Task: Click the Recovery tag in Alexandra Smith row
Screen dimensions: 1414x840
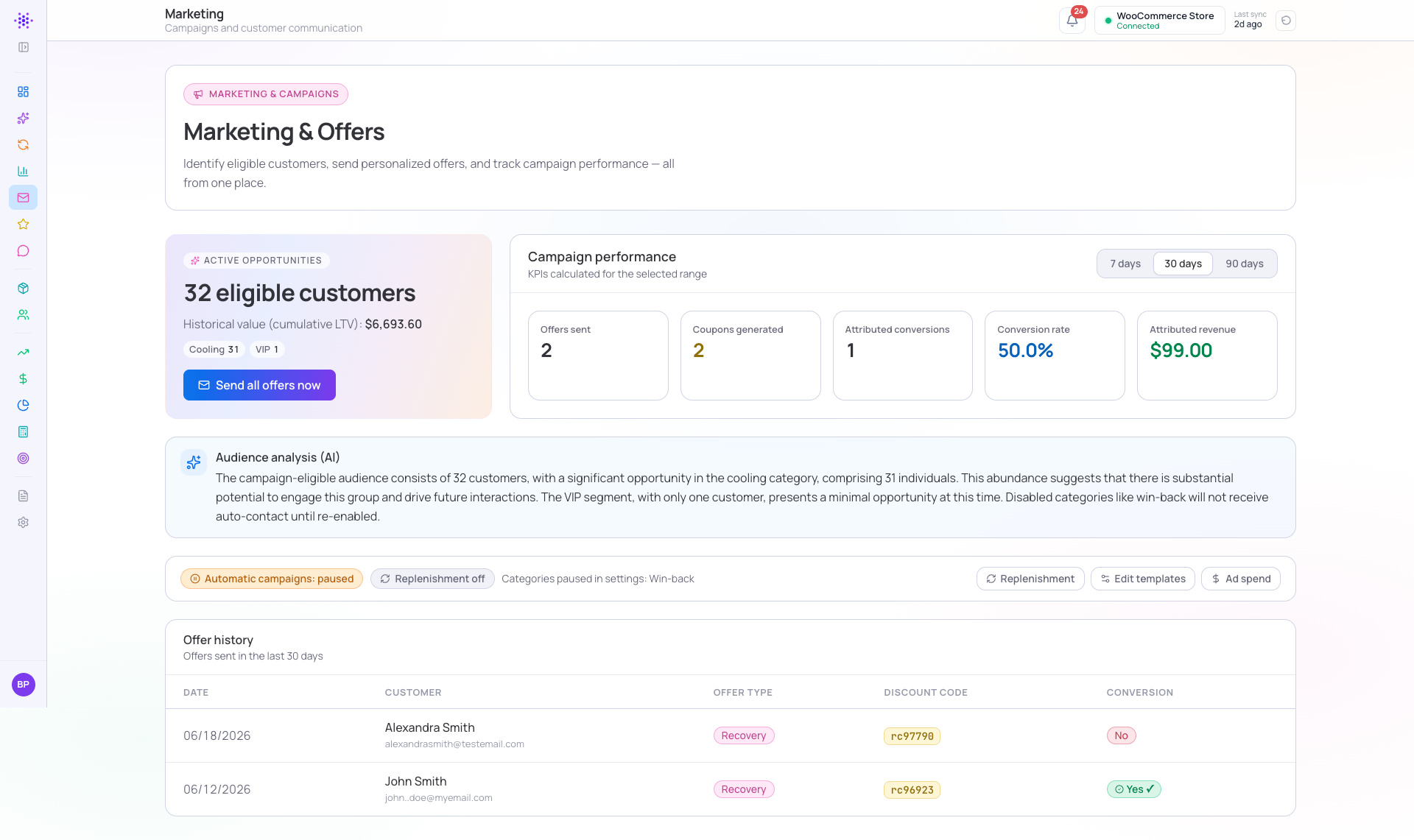Action: (x=744, y=735)
